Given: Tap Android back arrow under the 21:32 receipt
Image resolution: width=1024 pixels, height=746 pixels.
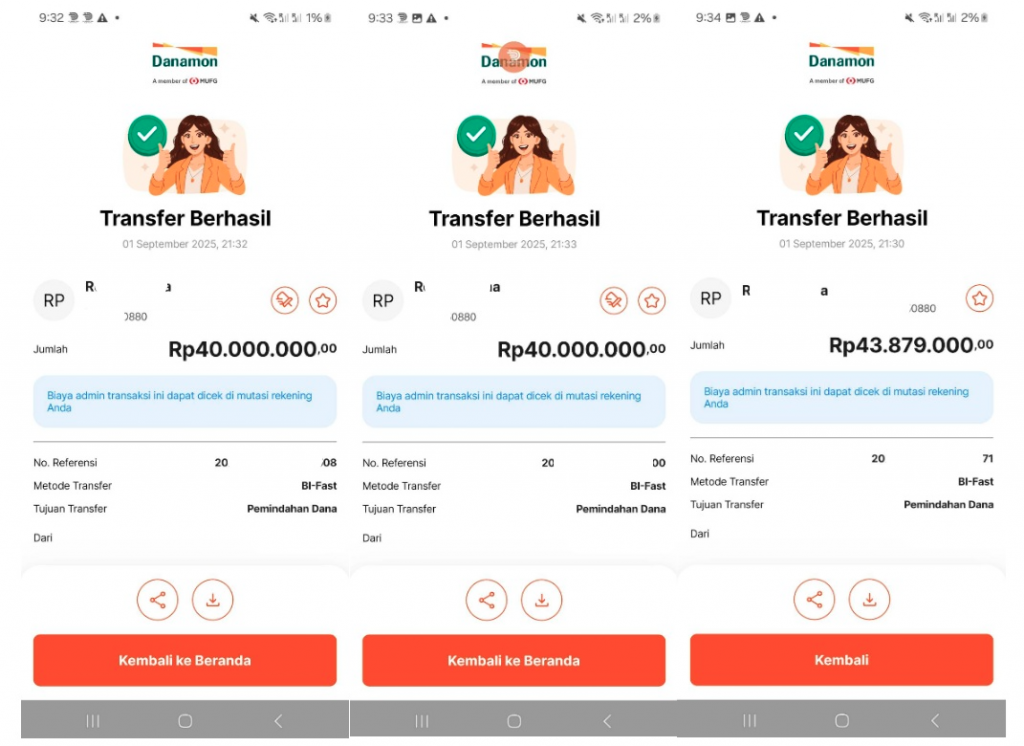Looking at the screenshot, I should [x=278, y=721].
